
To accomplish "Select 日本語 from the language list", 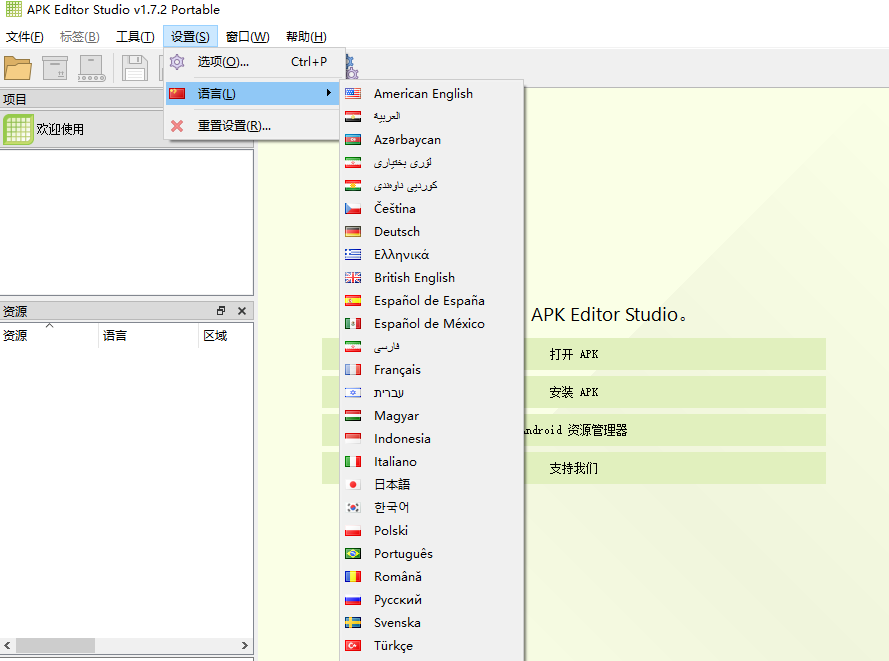I will [x=392, y=484].
